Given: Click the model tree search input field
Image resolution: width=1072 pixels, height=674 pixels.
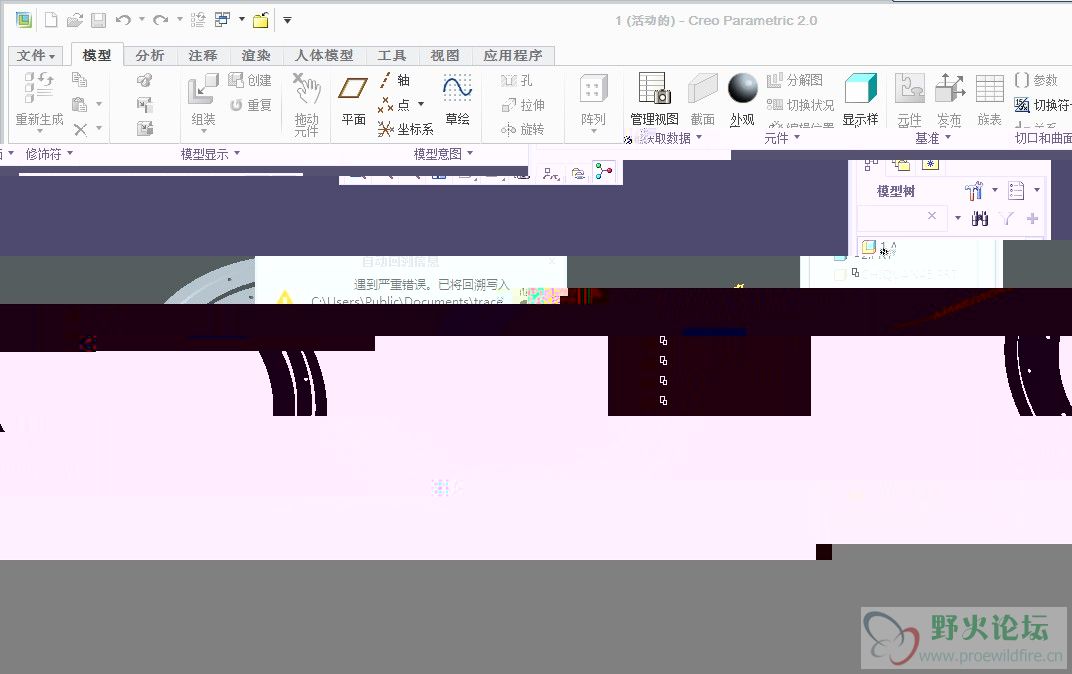Looking at the screenshot, I should click(902, 217).
